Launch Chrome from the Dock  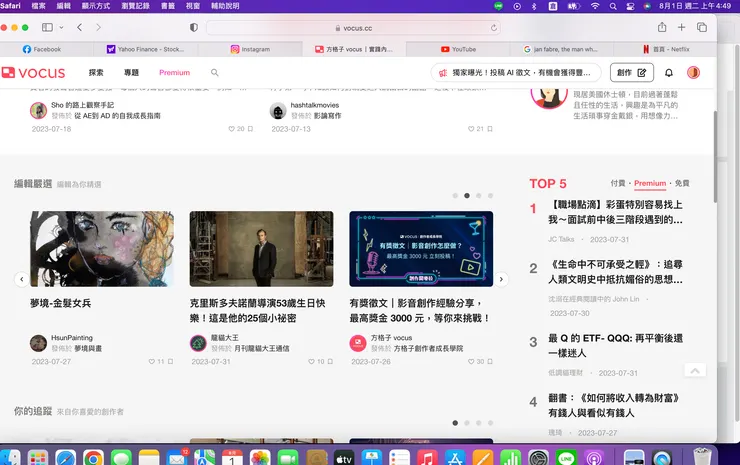pos(93,458)
